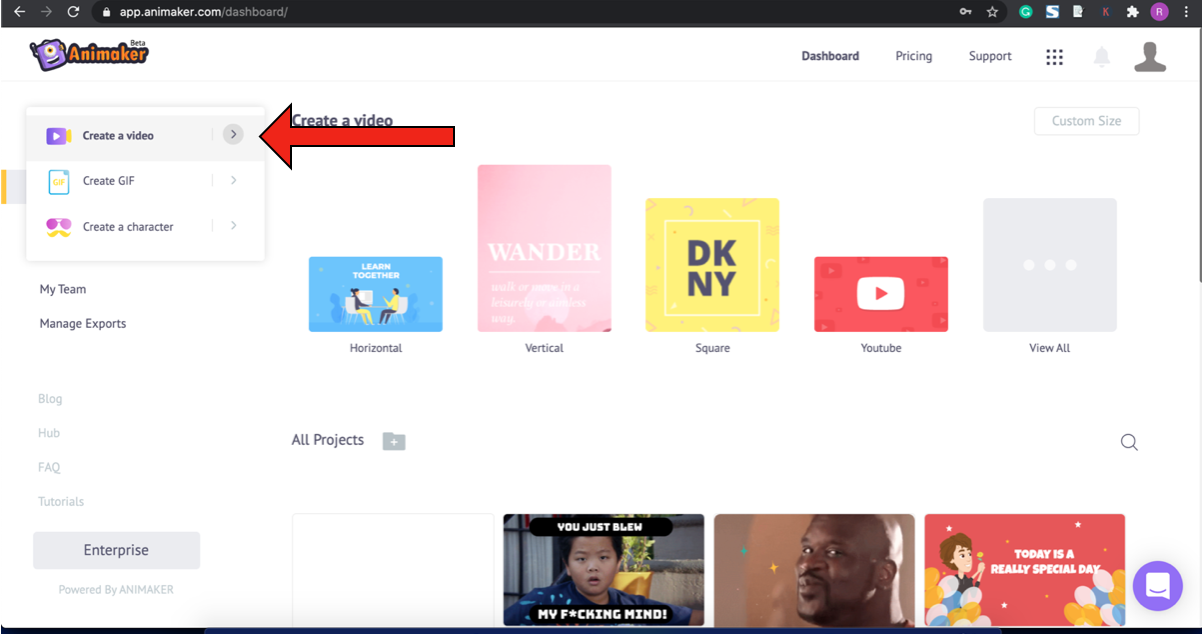The width and height of the screenshot is (1202, 634).
Task: Open the apps grid menu
Action: point(1054,57)
